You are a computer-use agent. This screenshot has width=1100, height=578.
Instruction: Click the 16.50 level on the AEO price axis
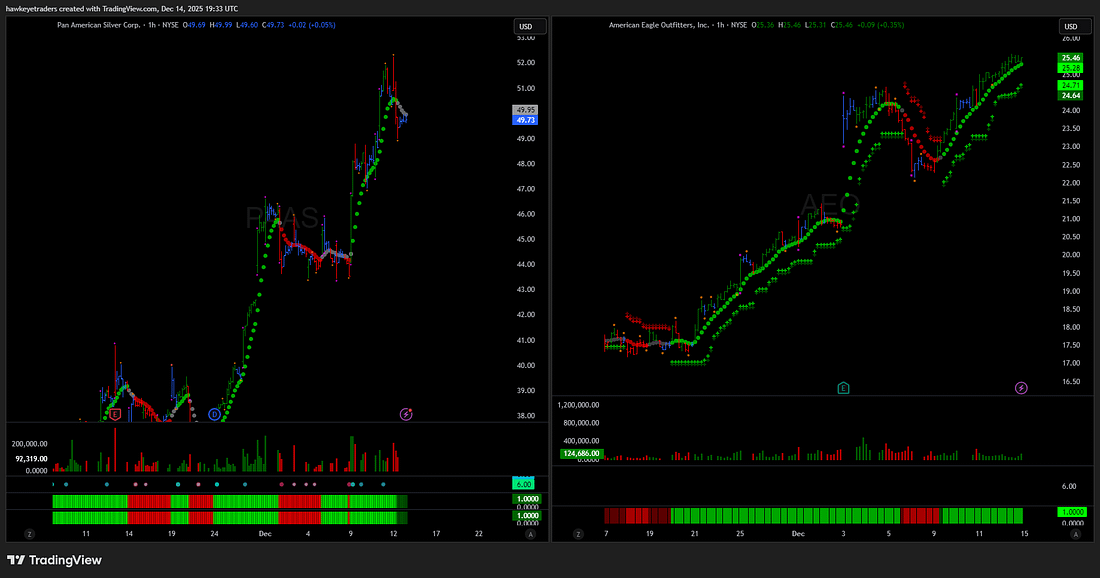[x=1071, y=382]
